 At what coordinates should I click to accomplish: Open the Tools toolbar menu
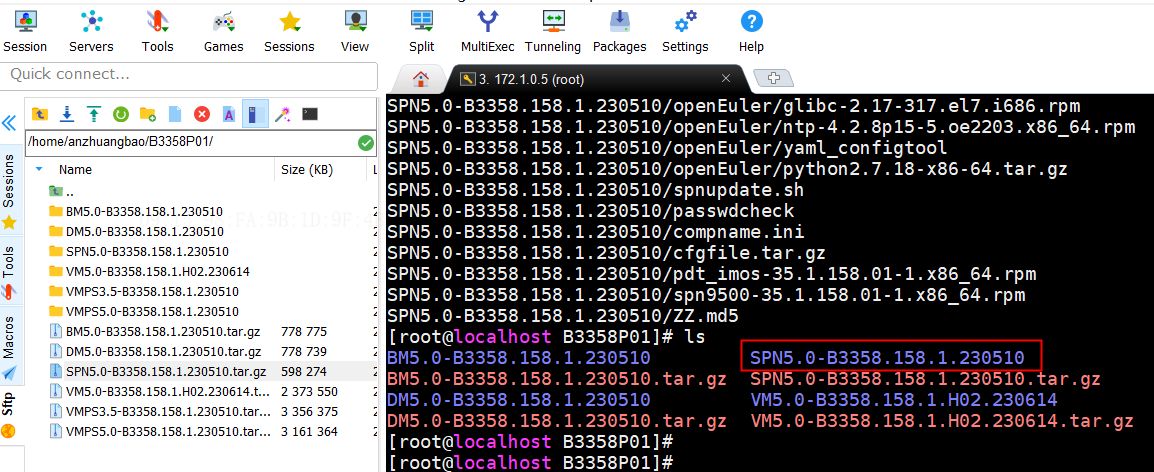(x=157, y=32)
